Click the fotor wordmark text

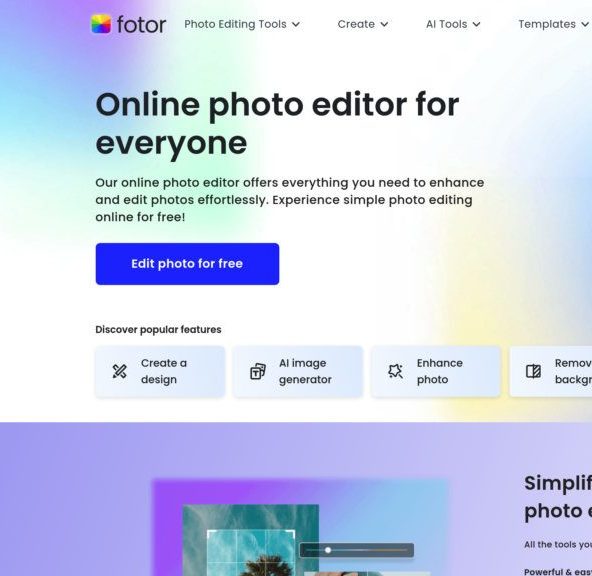[x=142, y=25]
